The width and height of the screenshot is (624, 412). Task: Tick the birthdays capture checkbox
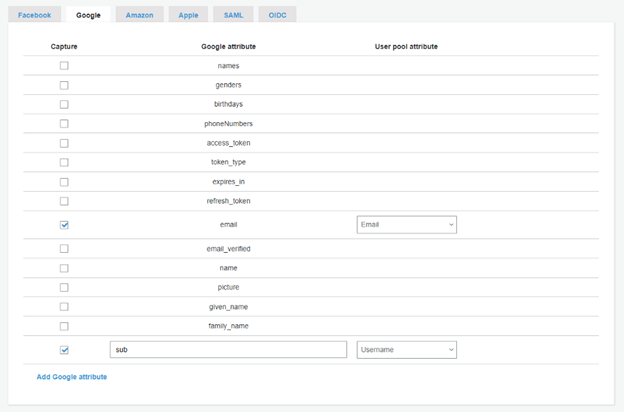(64, 104)
